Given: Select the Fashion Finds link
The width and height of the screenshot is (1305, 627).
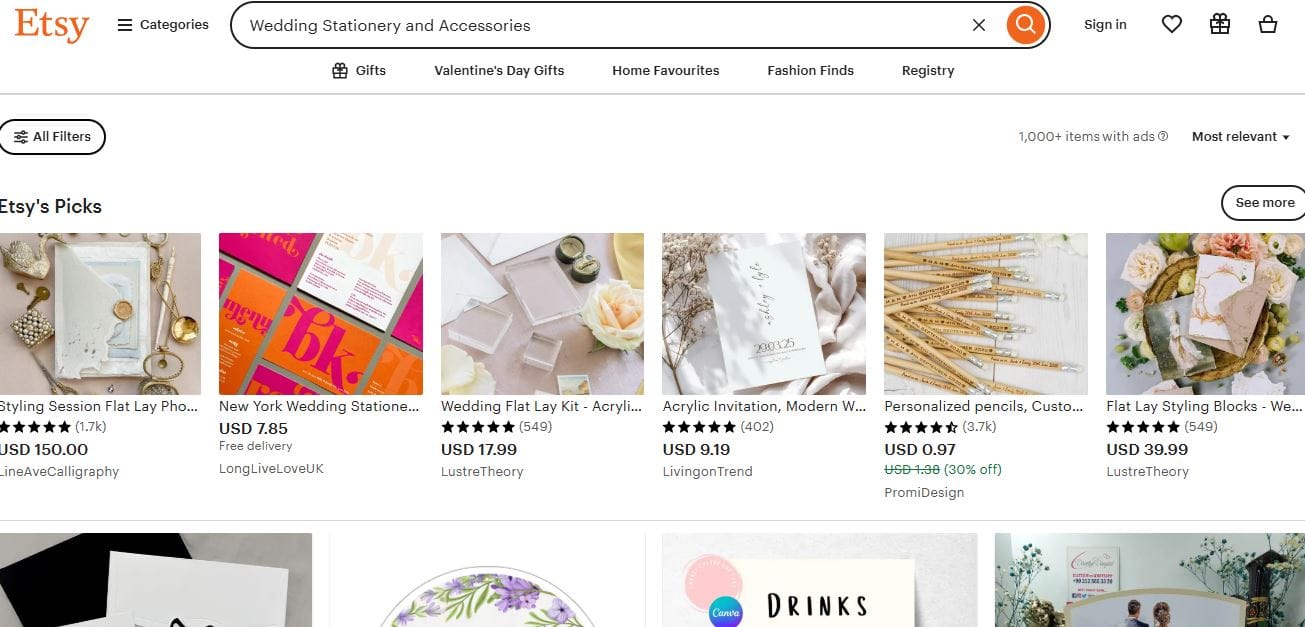Looking at the screenshot, I should click(810, 71).
